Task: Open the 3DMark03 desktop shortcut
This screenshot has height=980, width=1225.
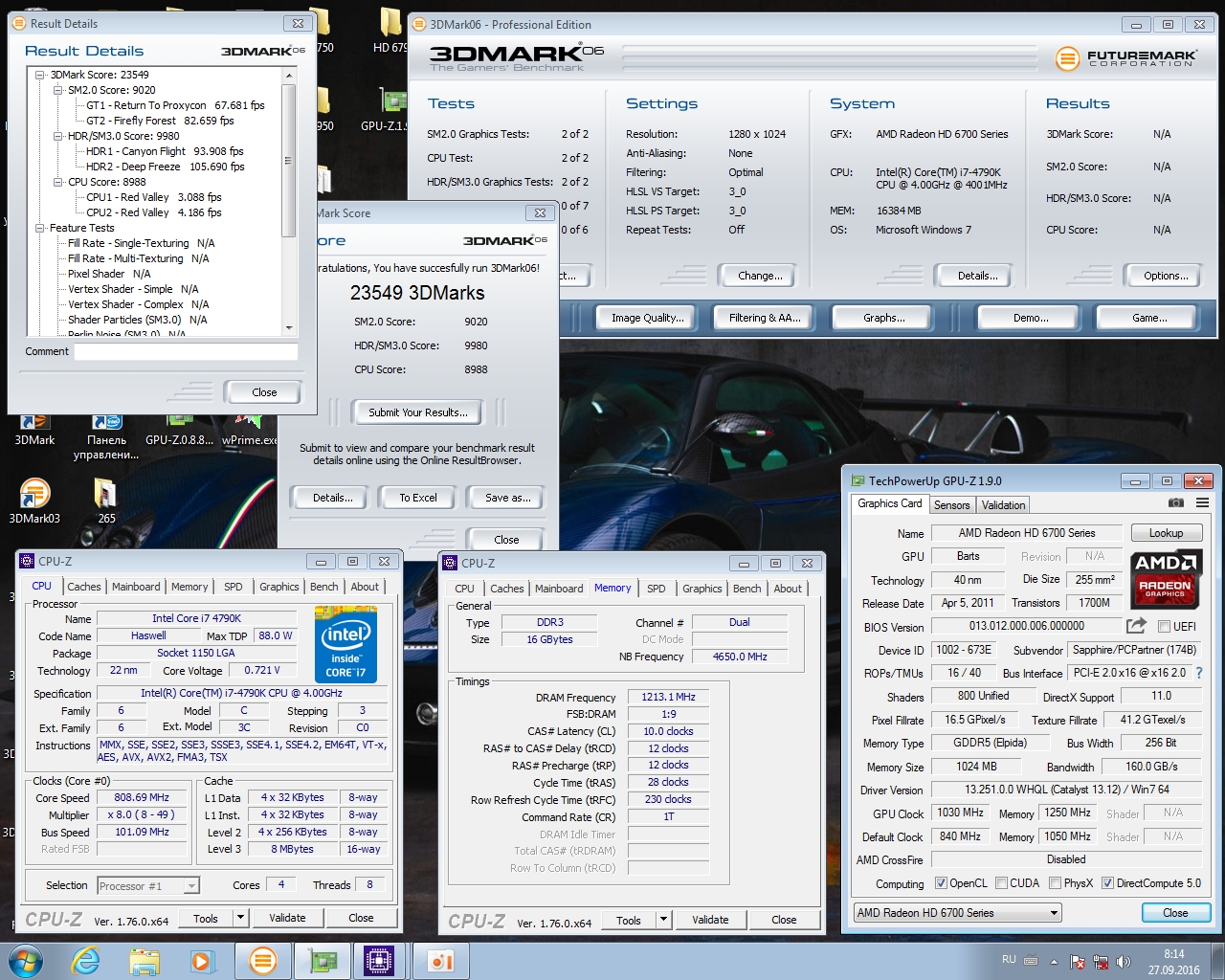Action: [x=34, y=501]
